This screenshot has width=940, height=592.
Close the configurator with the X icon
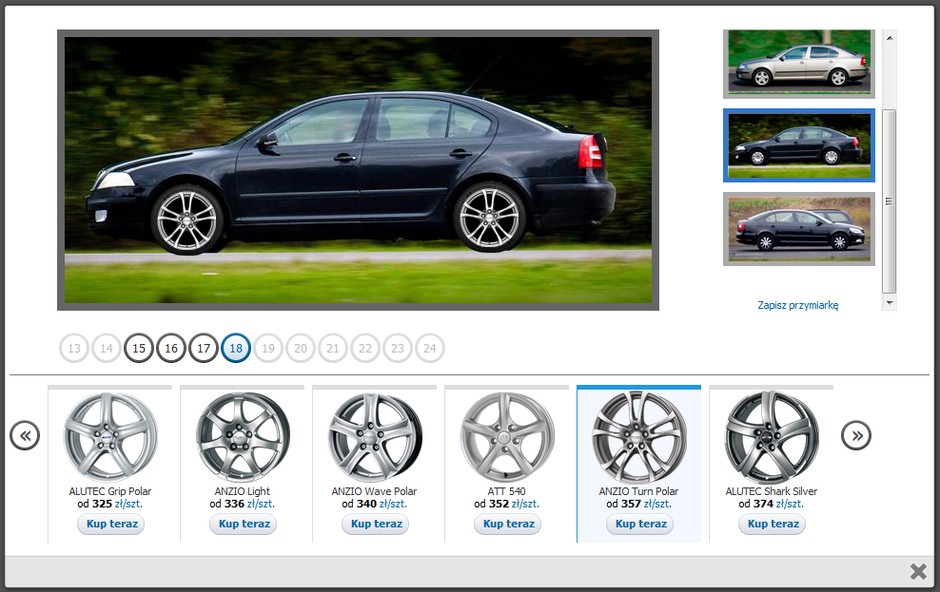(x=918, y=571)
